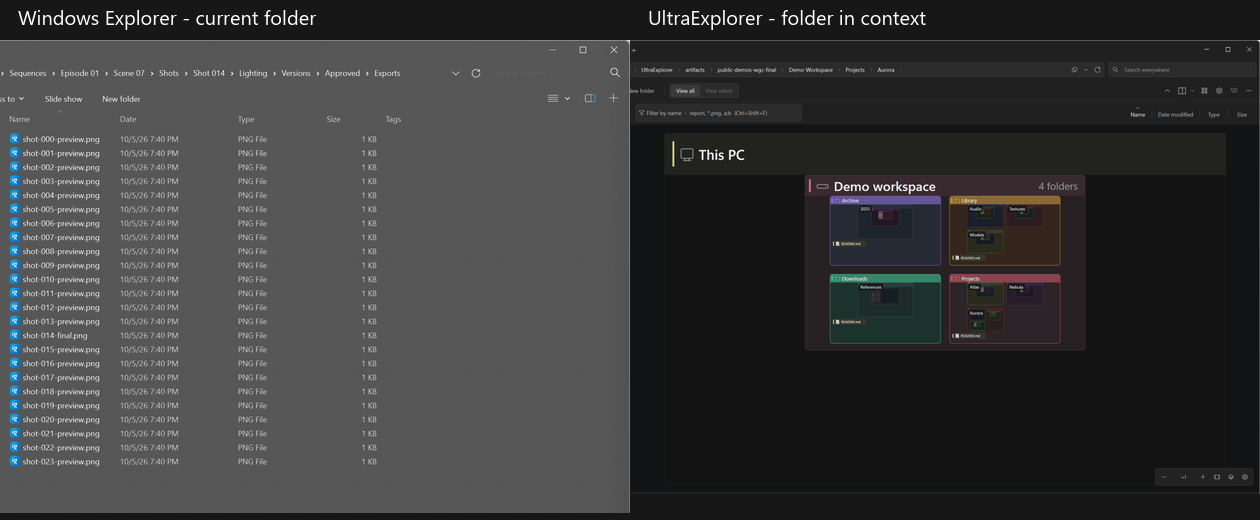Screen dimensions: 1260x520
Task: Zoom in with the plus icon
Action: pyautogui.click(x=1203, y=477)
